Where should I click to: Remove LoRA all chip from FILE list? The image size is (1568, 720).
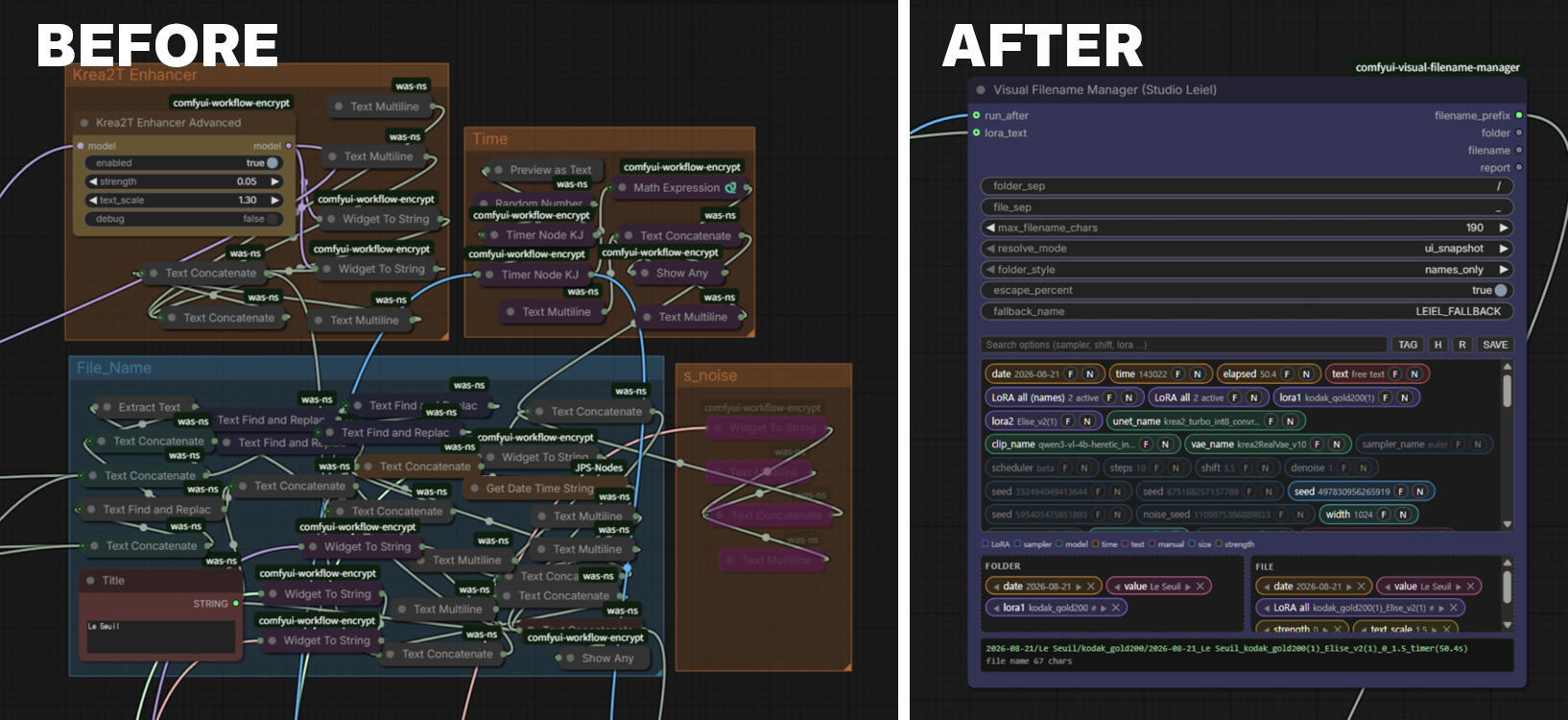(1454, 608)
